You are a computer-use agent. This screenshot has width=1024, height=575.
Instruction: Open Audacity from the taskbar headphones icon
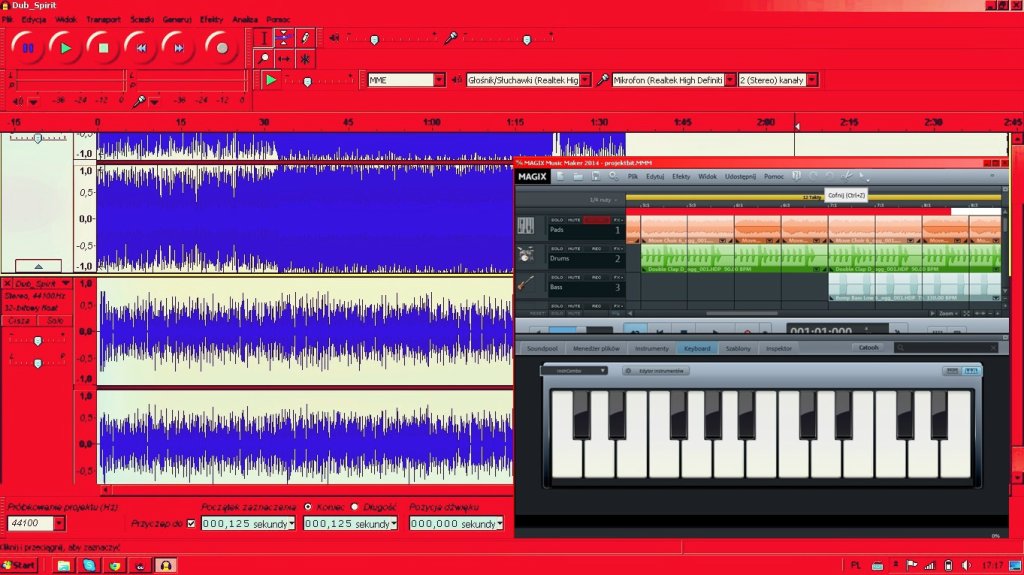(165, 565)
